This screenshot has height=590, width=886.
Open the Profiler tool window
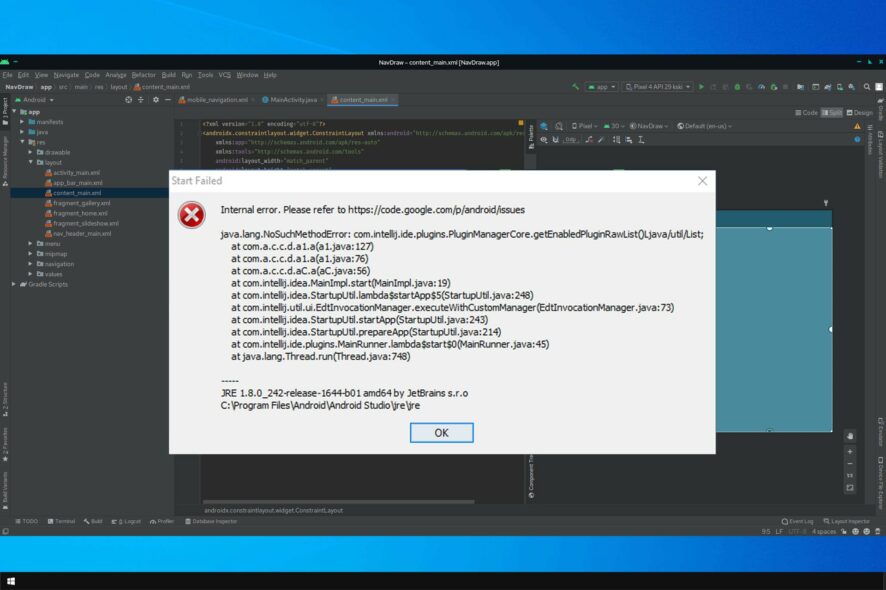tap(162, 522)
